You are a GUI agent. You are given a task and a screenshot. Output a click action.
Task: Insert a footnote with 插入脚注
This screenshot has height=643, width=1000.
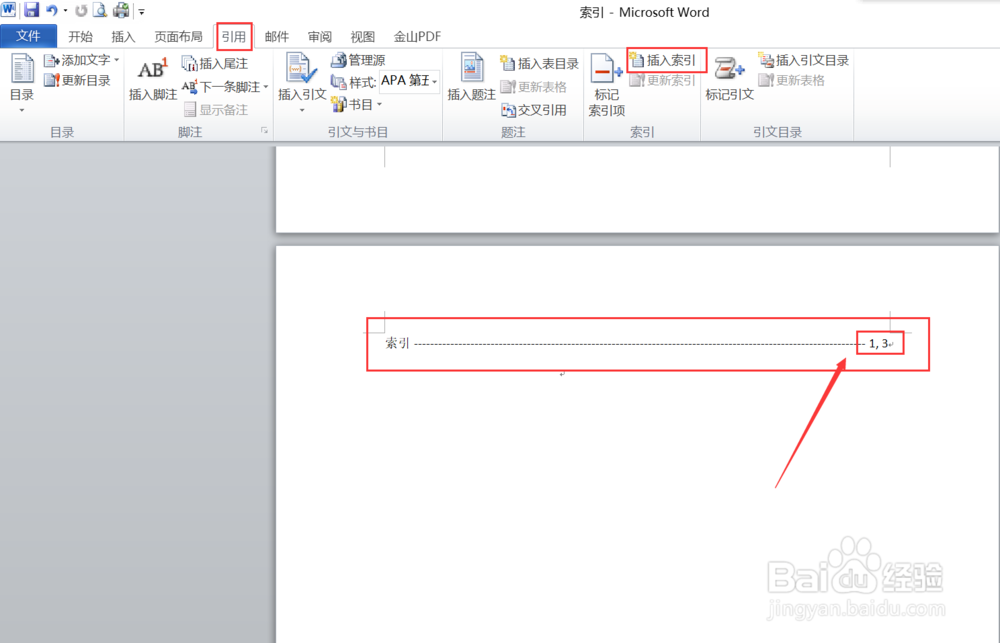coord(152,80)
